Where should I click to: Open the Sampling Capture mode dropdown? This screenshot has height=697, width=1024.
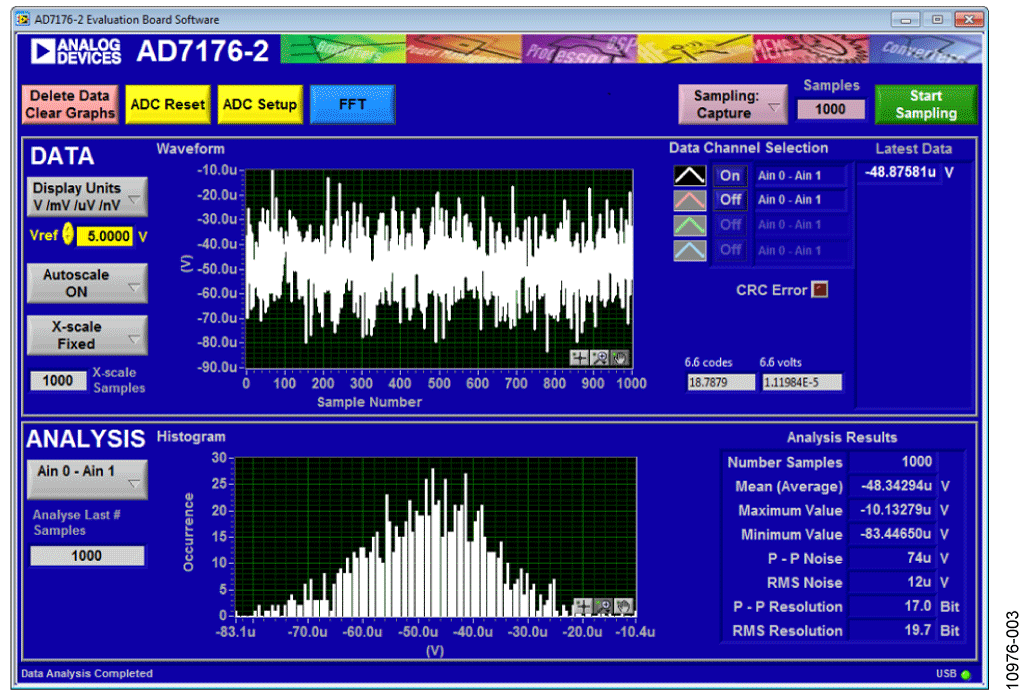733,105
